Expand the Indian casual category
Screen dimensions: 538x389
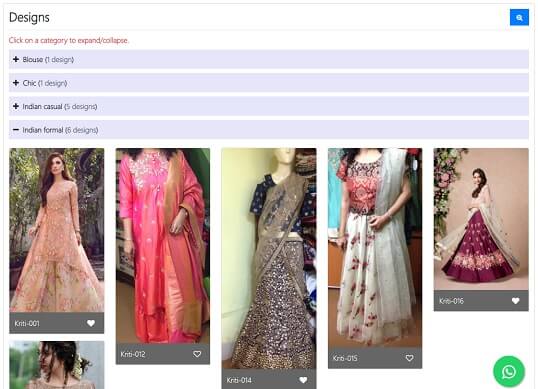pos(269,106)
